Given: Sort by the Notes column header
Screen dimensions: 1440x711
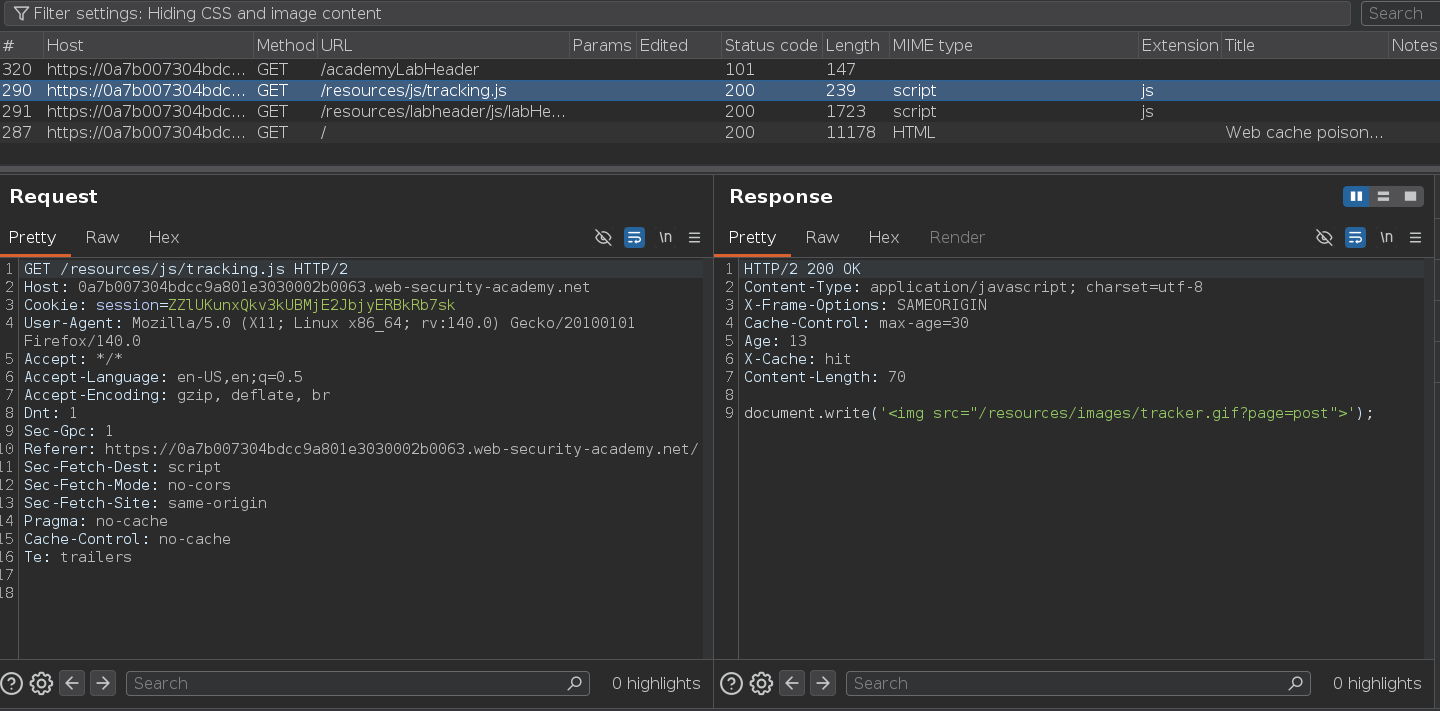Looking at the screenshot, I should 1413,45.
